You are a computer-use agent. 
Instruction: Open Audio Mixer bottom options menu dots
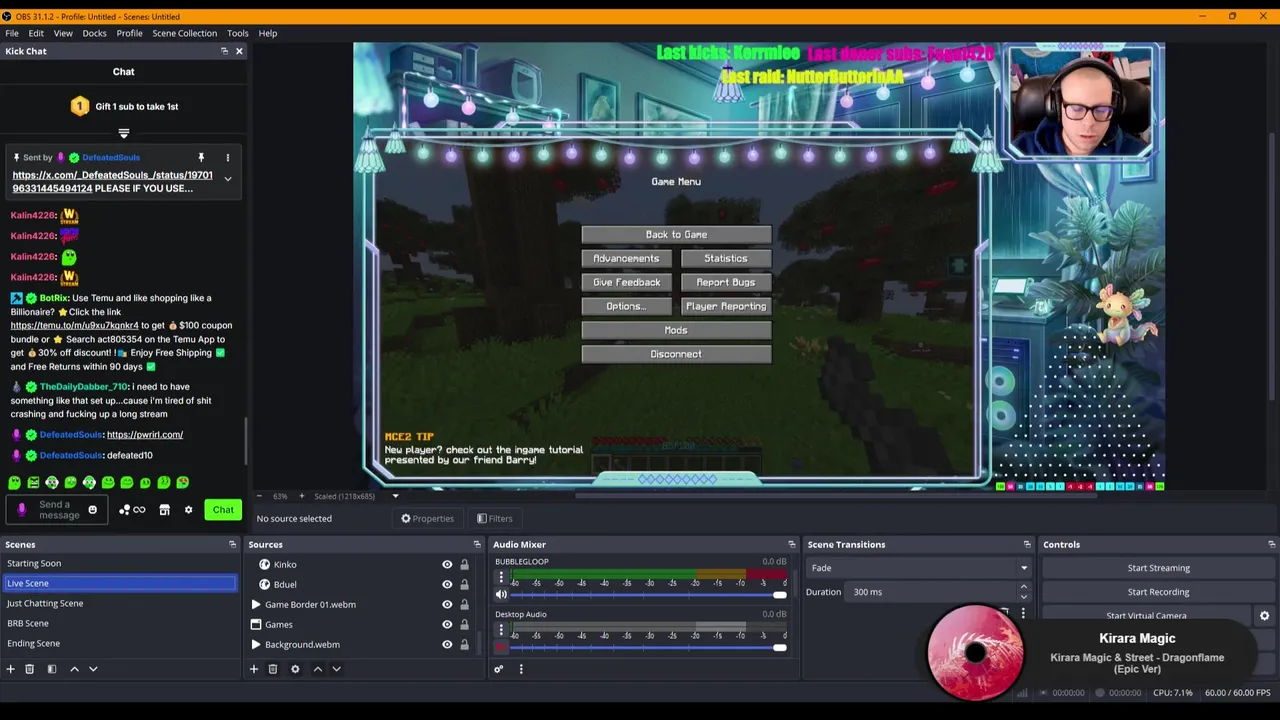521,669
